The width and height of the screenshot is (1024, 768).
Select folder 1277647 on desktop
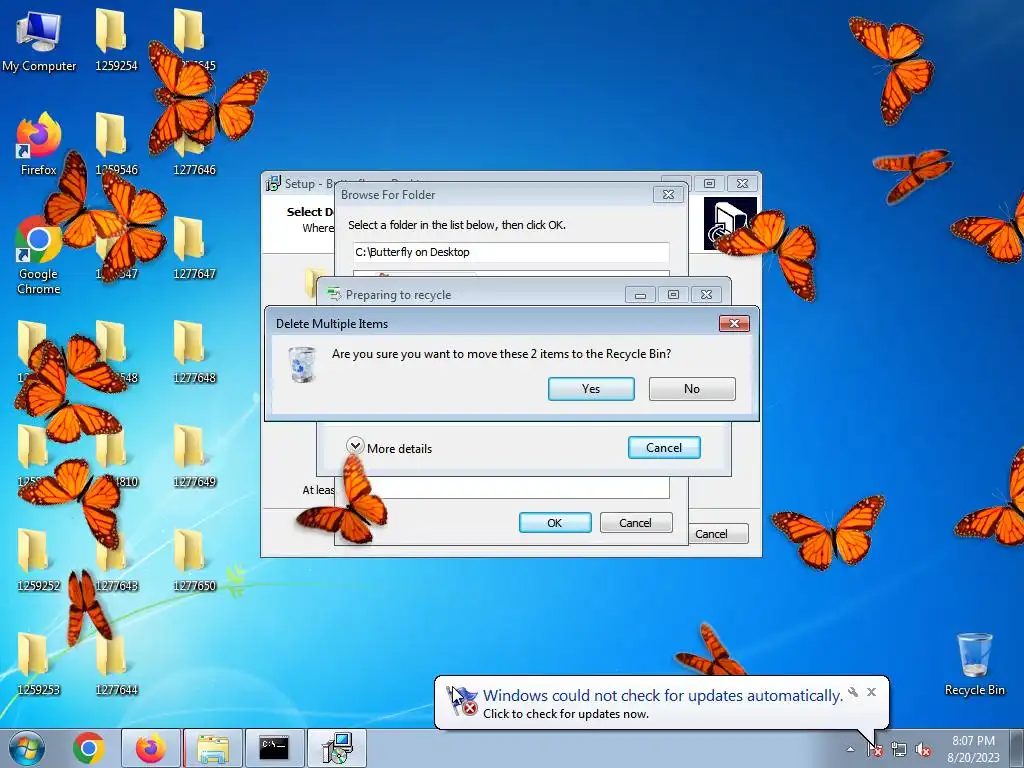(194, 248)
